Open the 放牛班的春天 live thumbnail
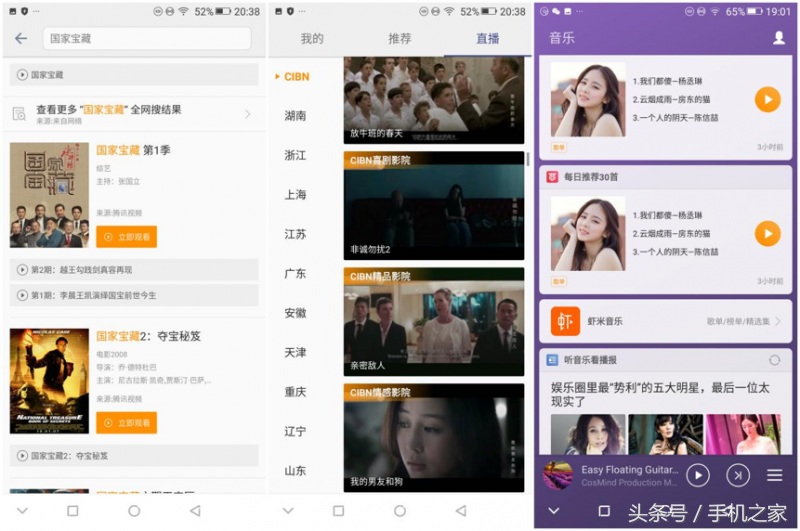The width and height of the screenshot is (800, 531). pos(434,100)
